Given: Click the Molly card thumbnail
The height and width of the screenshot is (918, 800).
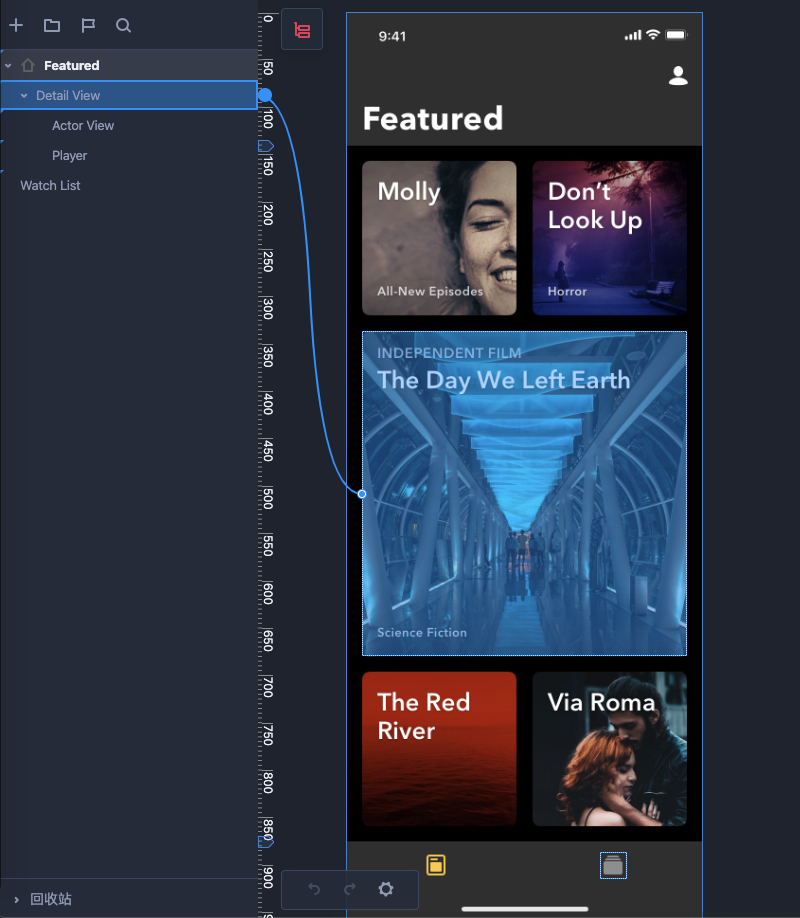Looking at the screenshot, I should (439, 238).
